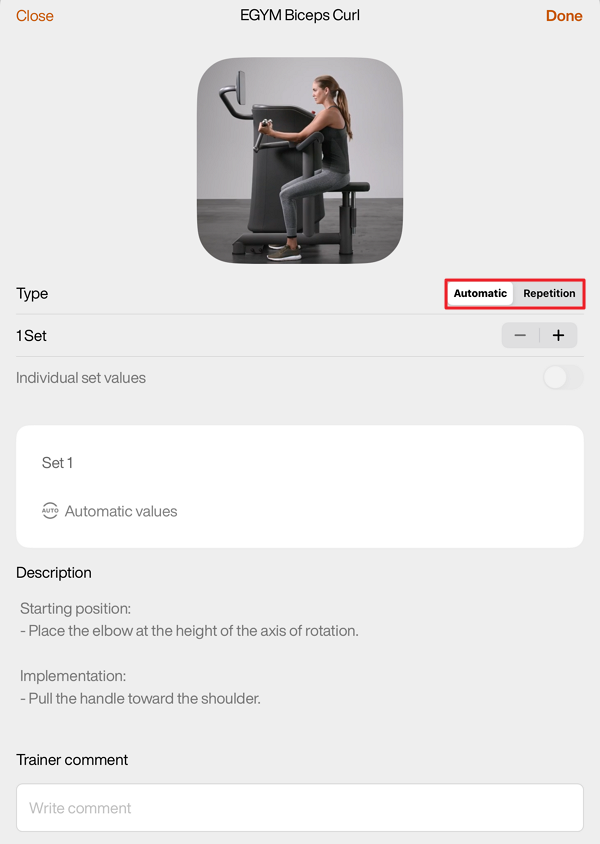The image size is (600, 844).
Task: Tap the Type row label
Action: [x=32, y=294]
